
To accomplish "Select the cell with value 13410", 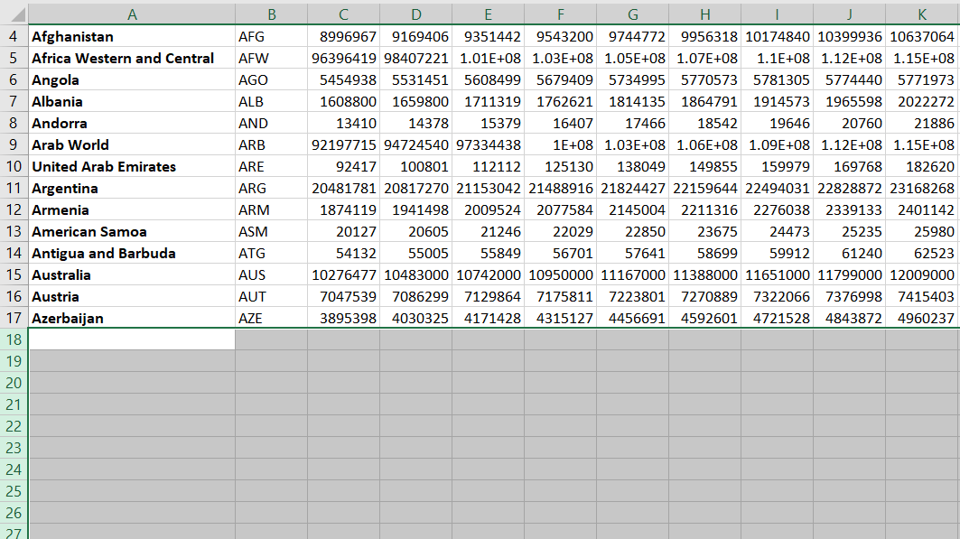I will (343, 124).
